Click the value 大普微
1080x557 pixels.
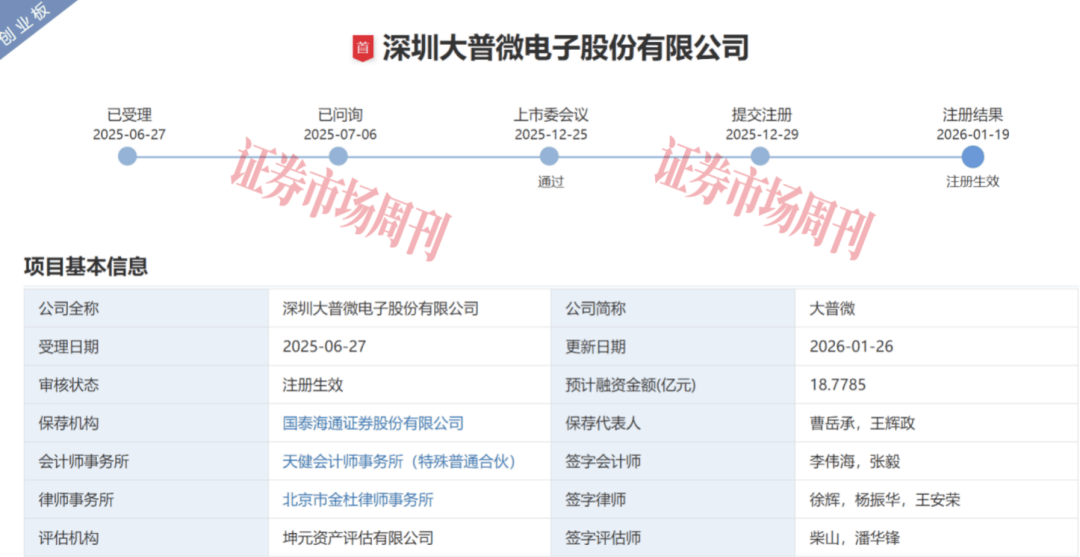point(832,308)
